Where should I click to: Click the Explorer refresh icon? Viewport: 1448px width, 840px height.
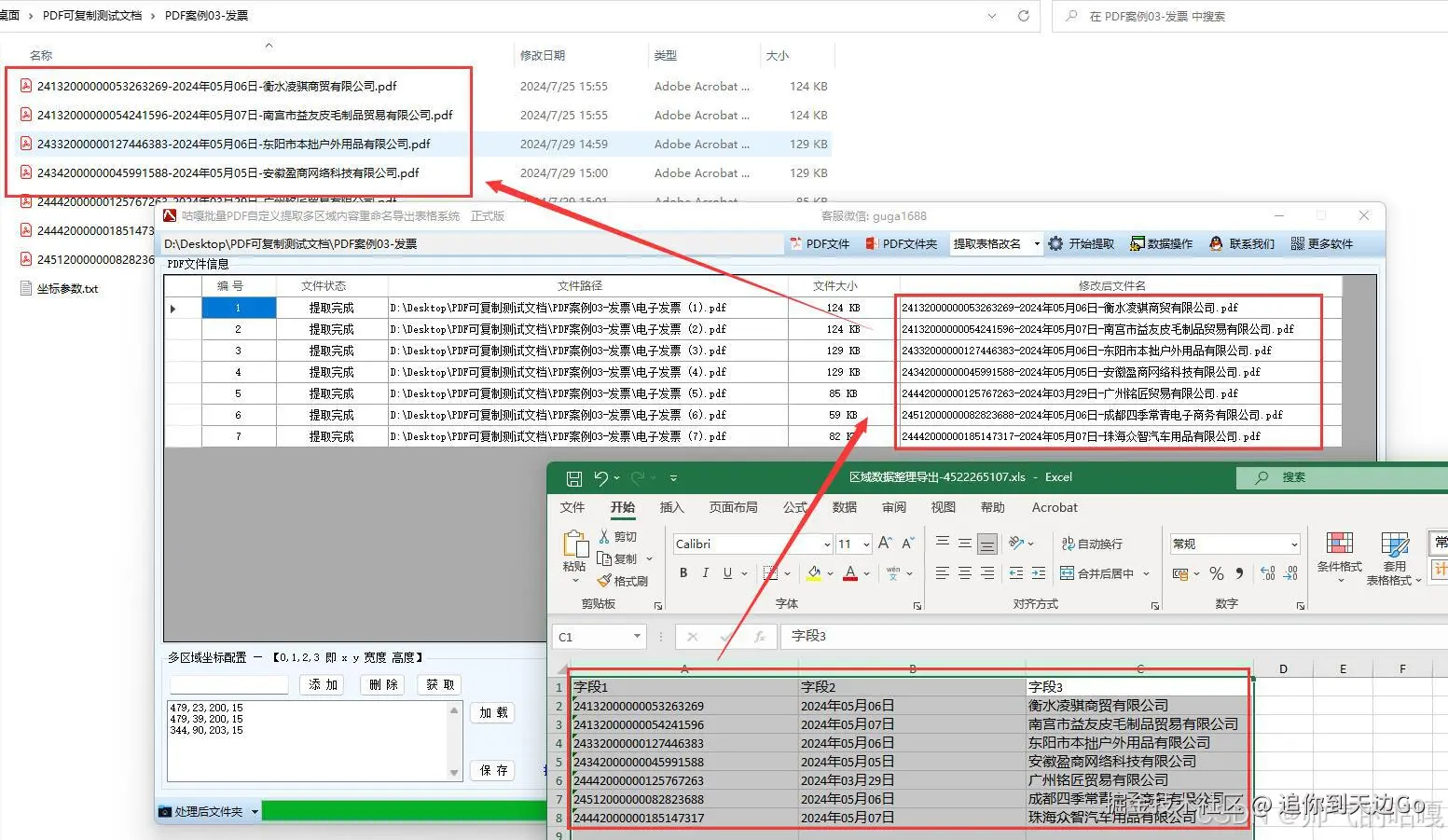point(1023,16)
